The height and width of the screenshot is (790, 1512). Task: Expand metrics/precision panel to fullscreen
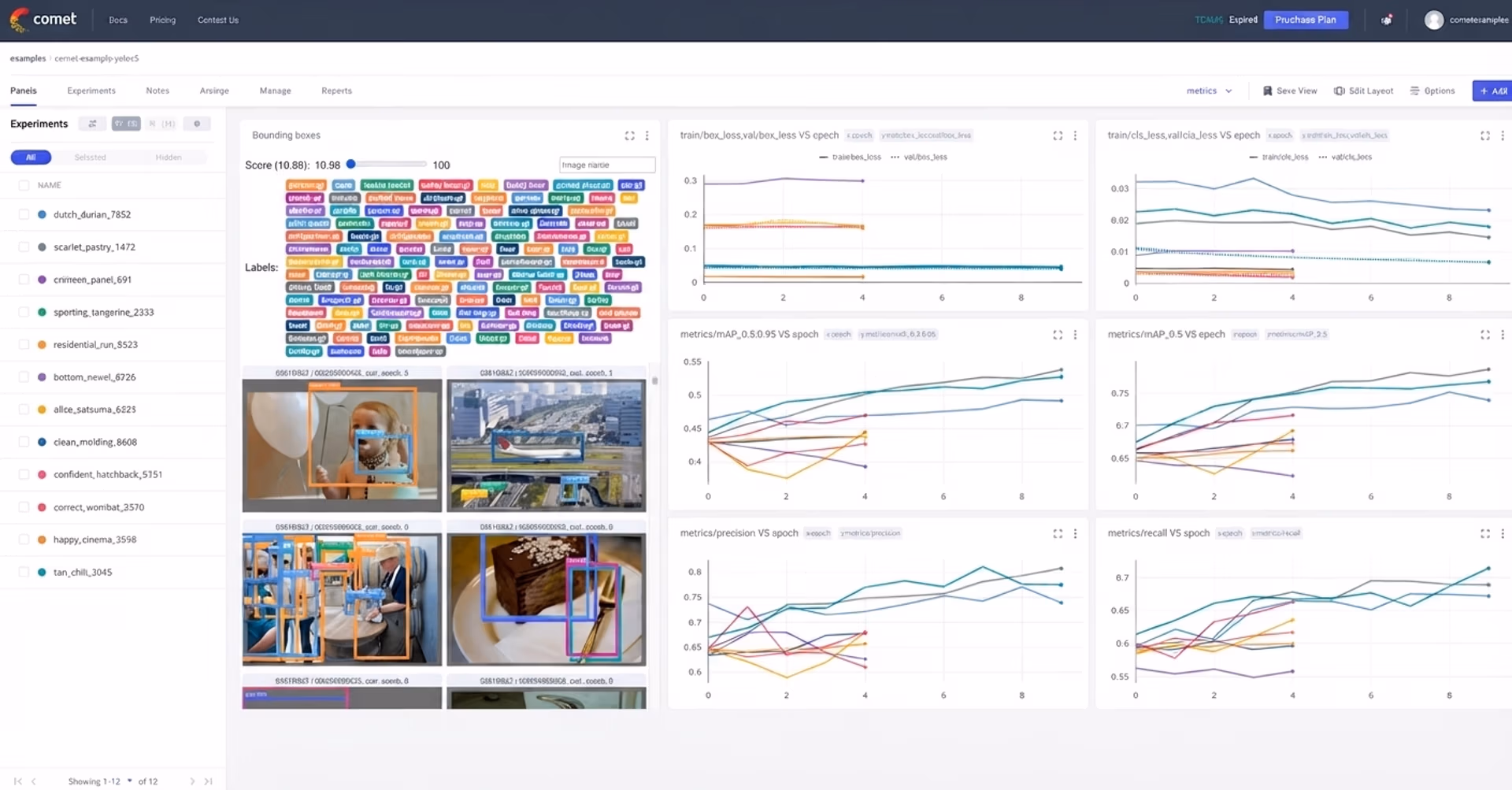(1058, 533)
